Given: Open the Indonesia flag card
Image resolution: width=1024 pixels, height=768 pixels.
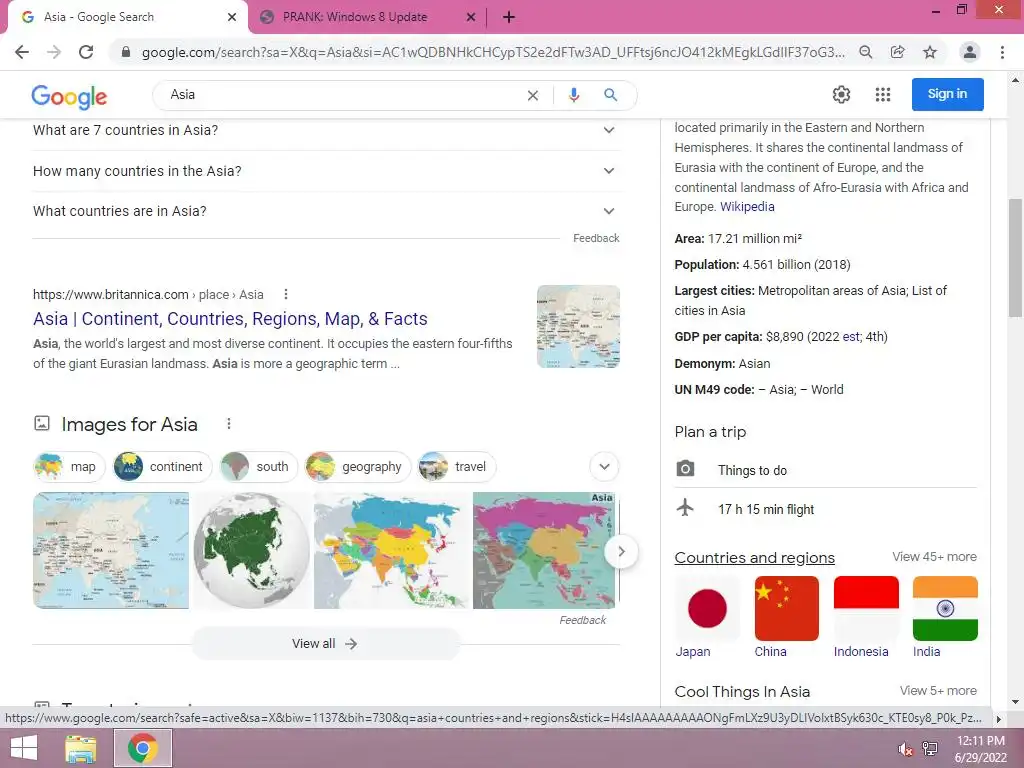Looking at the screenshot, I should [x=866, y=617].
